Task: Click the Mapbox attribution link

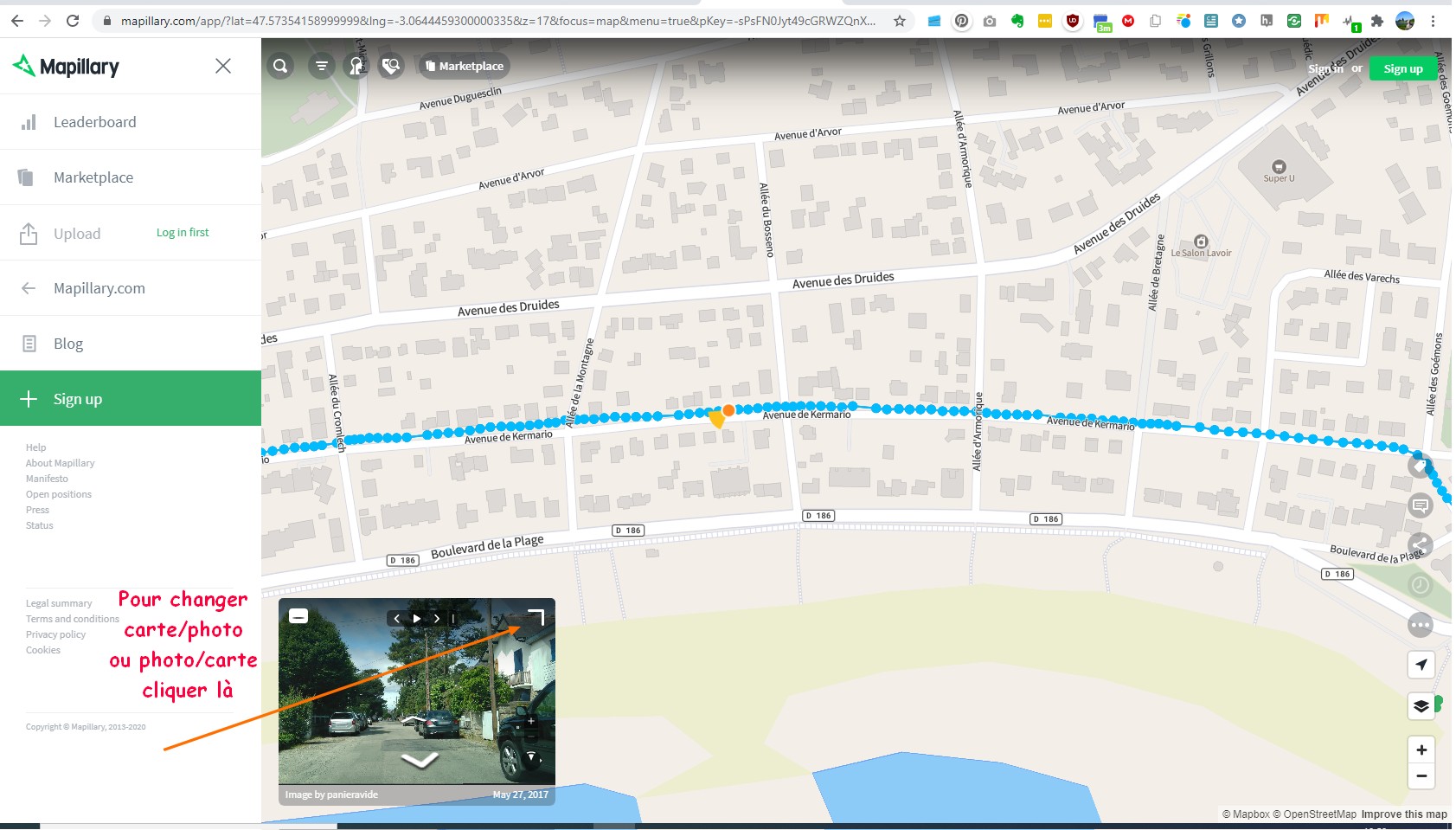Action: (x=1246, y=814)
